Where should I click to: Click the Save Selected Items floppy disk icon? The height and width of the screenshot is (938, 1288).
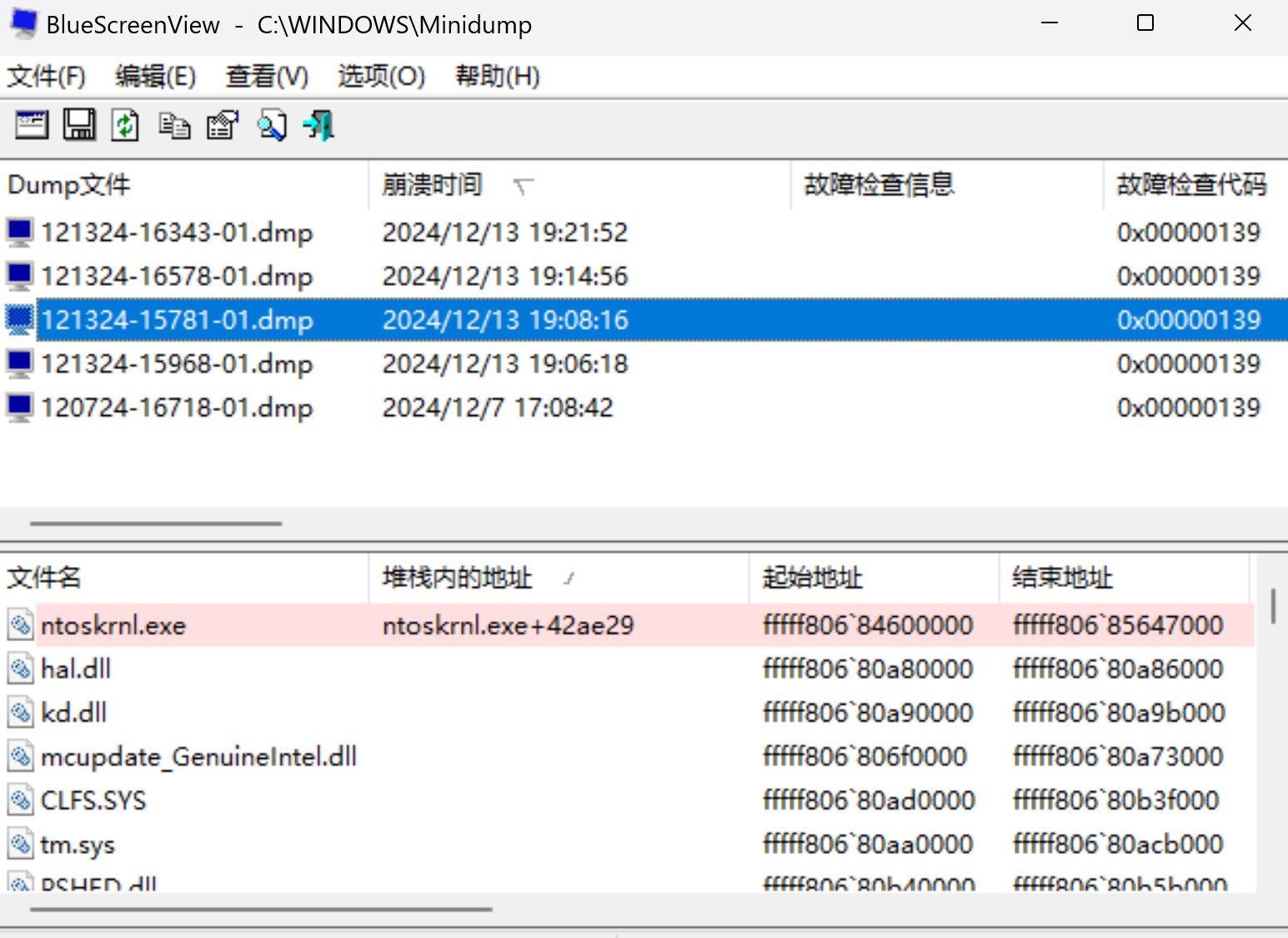(78, 125)
